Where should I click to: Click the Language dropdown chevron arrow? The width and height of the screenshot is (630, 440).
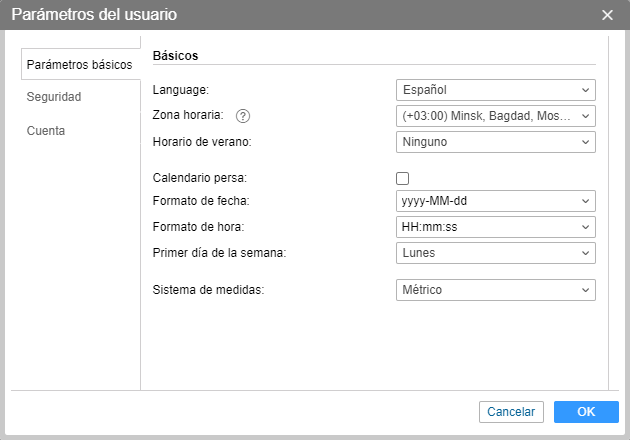(x=585, y=90)
